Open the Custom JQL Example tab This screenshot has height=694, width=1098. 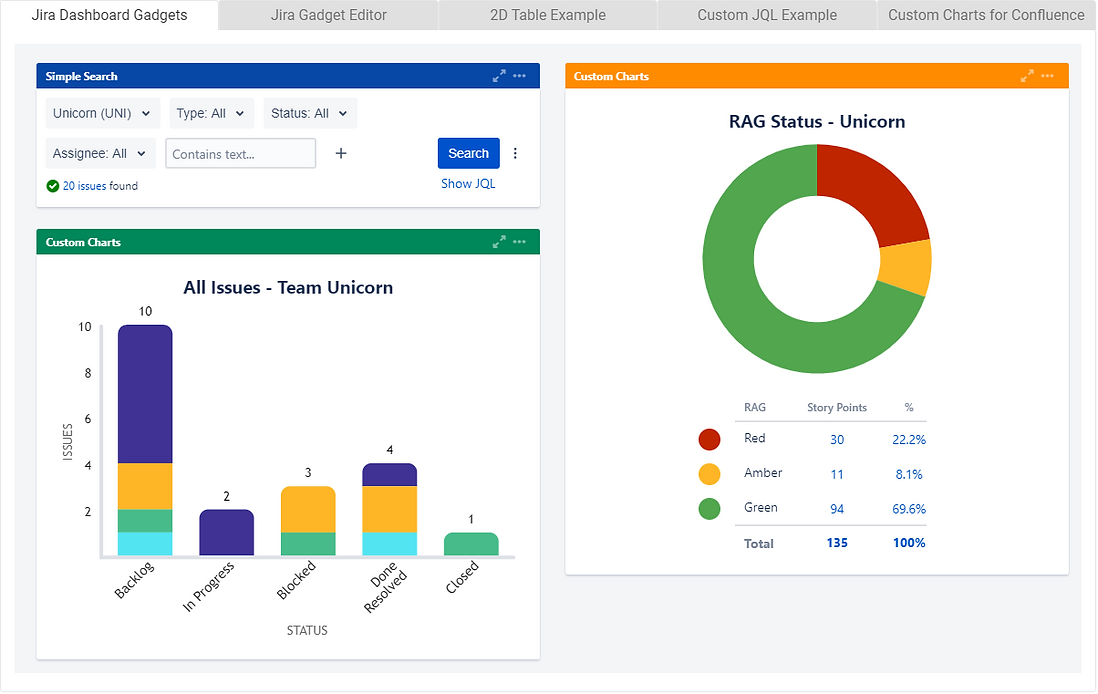click(767, 15)
